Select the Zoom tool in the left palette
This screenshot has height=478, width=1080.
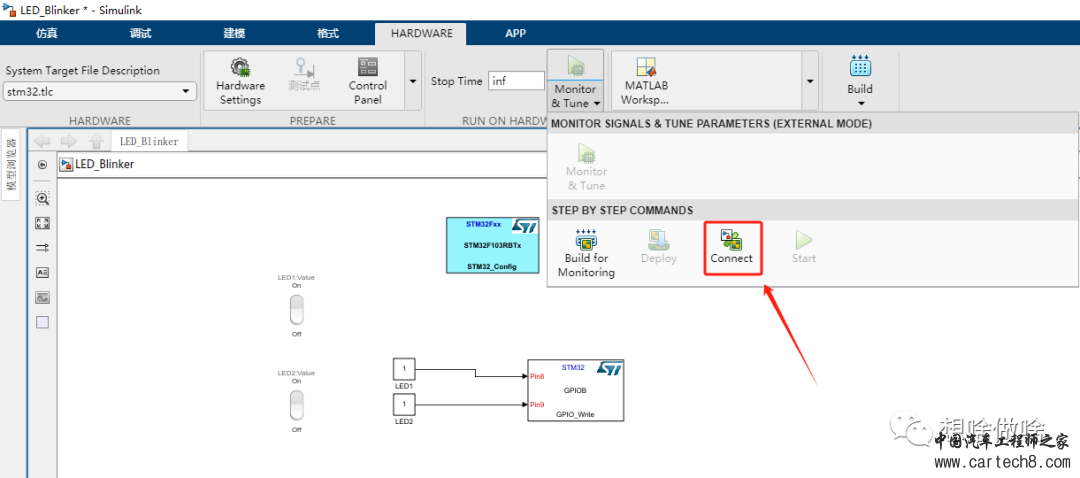42,198
